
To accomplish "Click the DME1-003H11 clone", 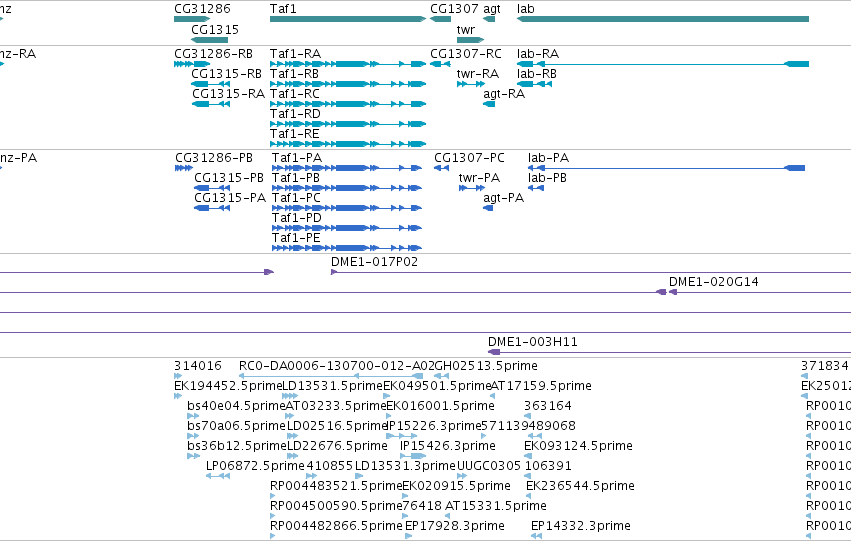I will [x=669, y=353].
